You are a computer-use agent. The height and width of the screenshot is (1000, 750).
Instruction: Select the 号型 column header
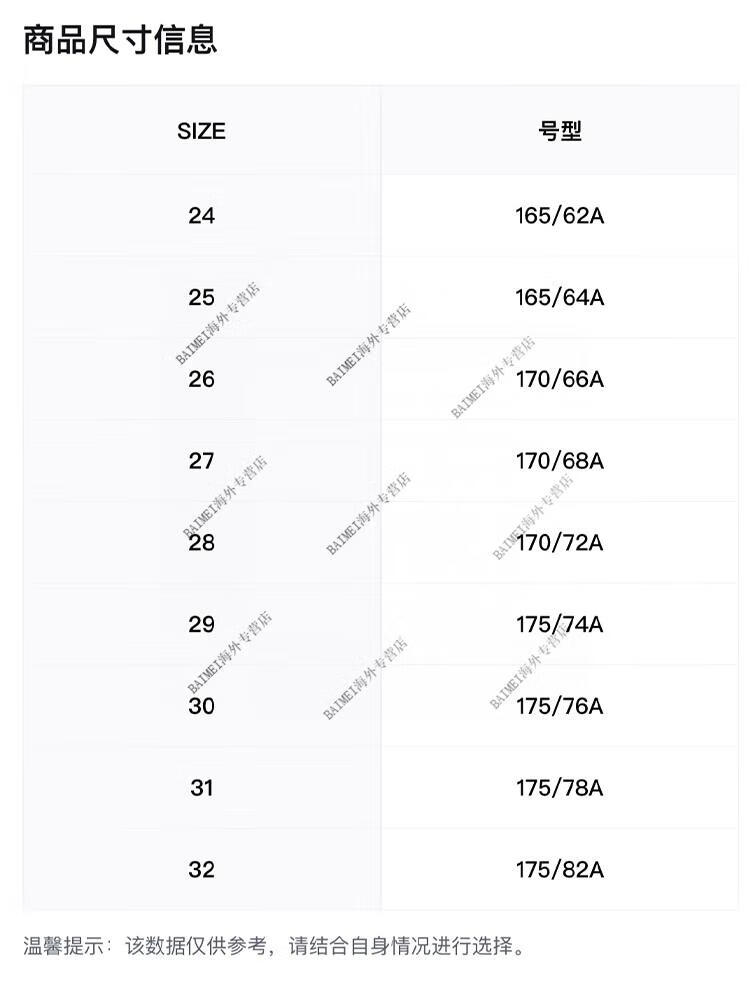pyautogui.click(x=560, y=131)
